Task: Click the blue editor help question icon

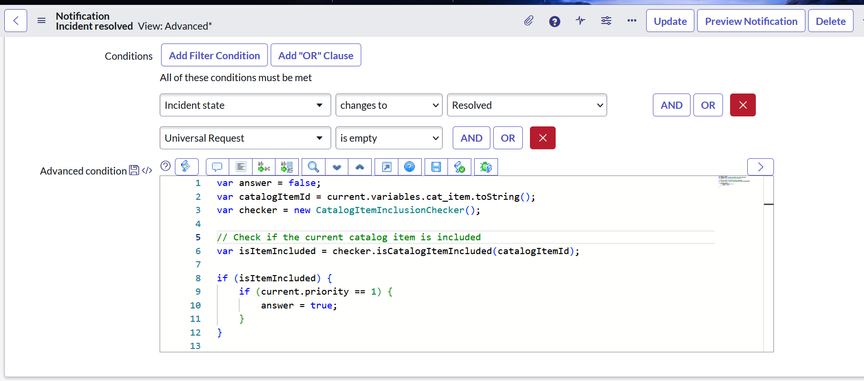Action: [409, 167]
